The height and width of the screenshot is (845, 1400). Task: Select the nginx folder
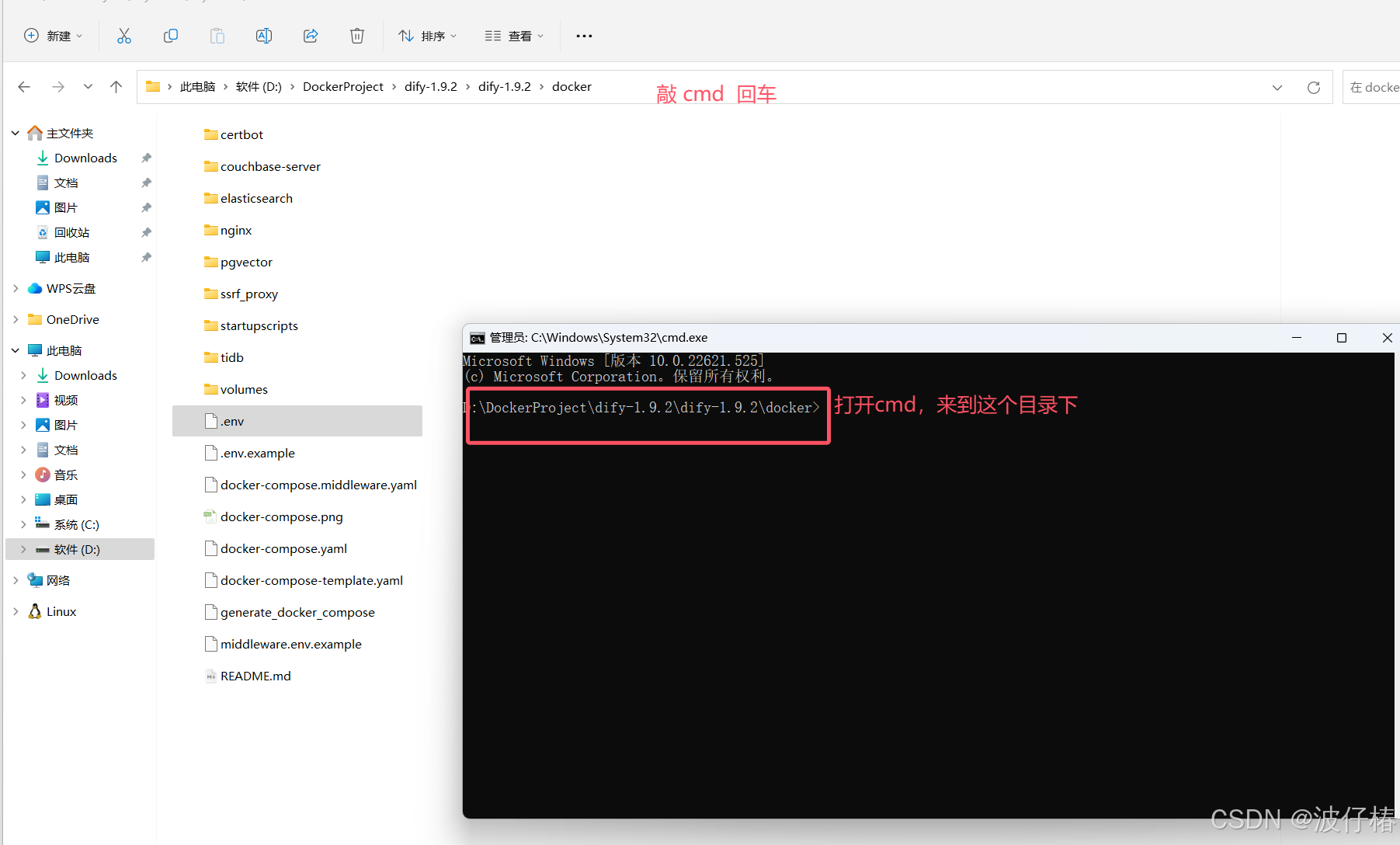(x=228, y=230)
